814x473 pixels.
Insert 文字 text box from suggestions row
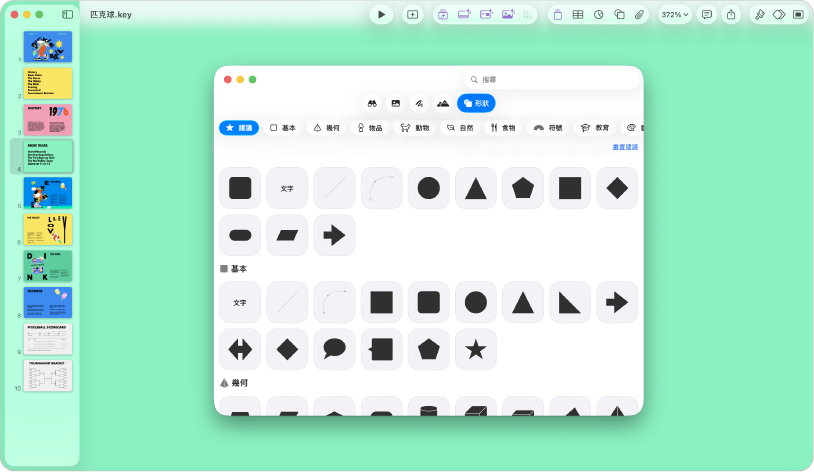[287, 188]
